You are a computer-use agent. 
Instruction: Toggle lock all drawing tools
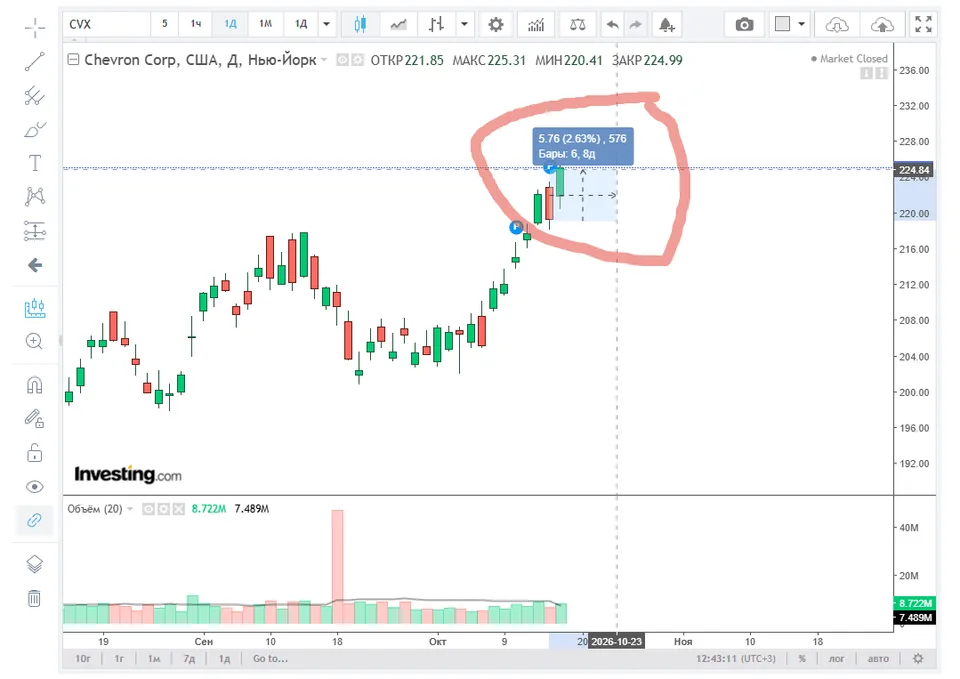[x=35, y=453]
